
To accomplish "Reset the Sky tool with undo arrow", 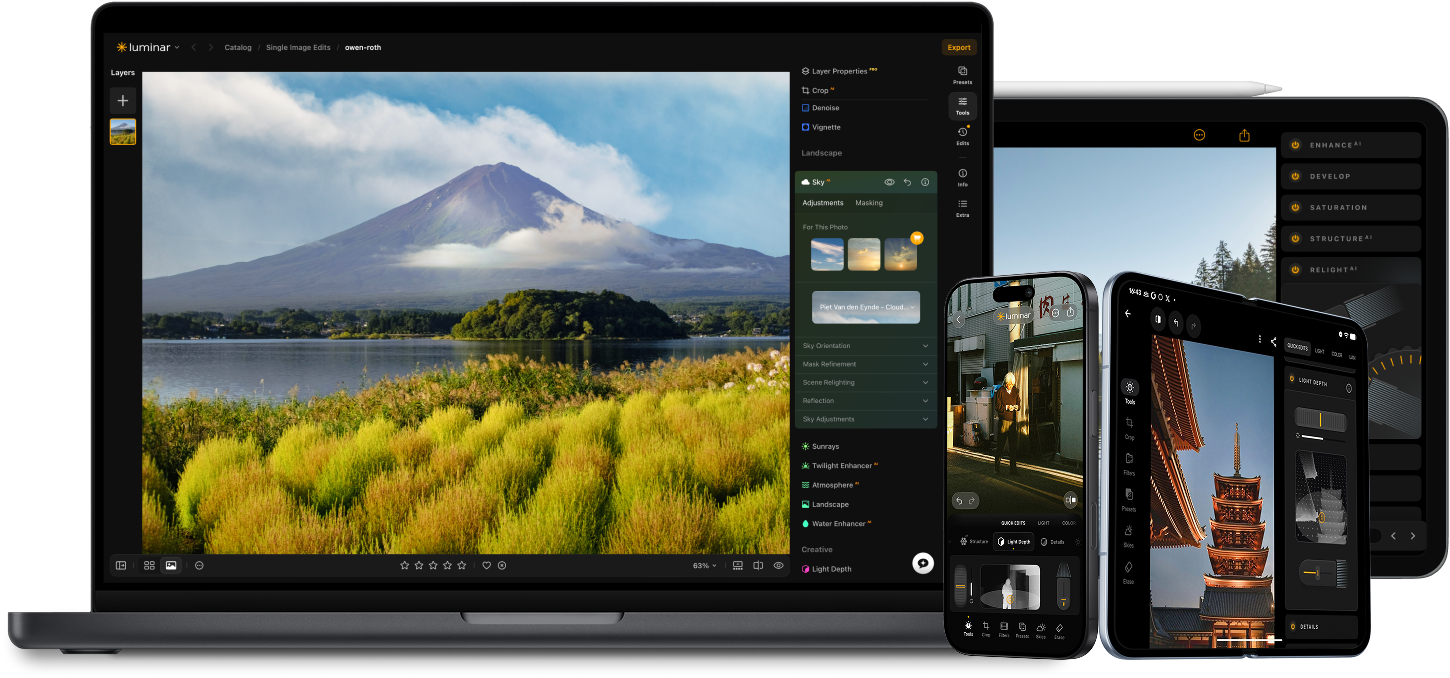I will click(907, 182).
